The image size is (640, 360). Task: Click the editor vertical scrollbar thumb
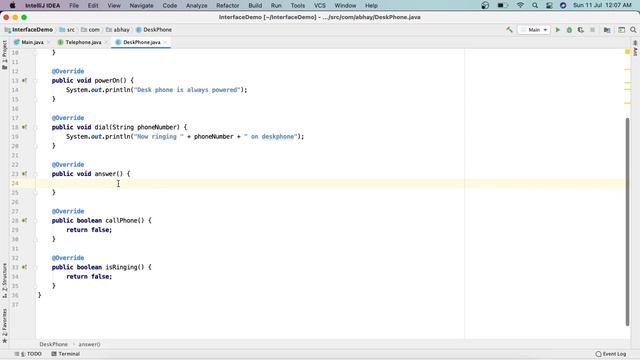(627, 222)
